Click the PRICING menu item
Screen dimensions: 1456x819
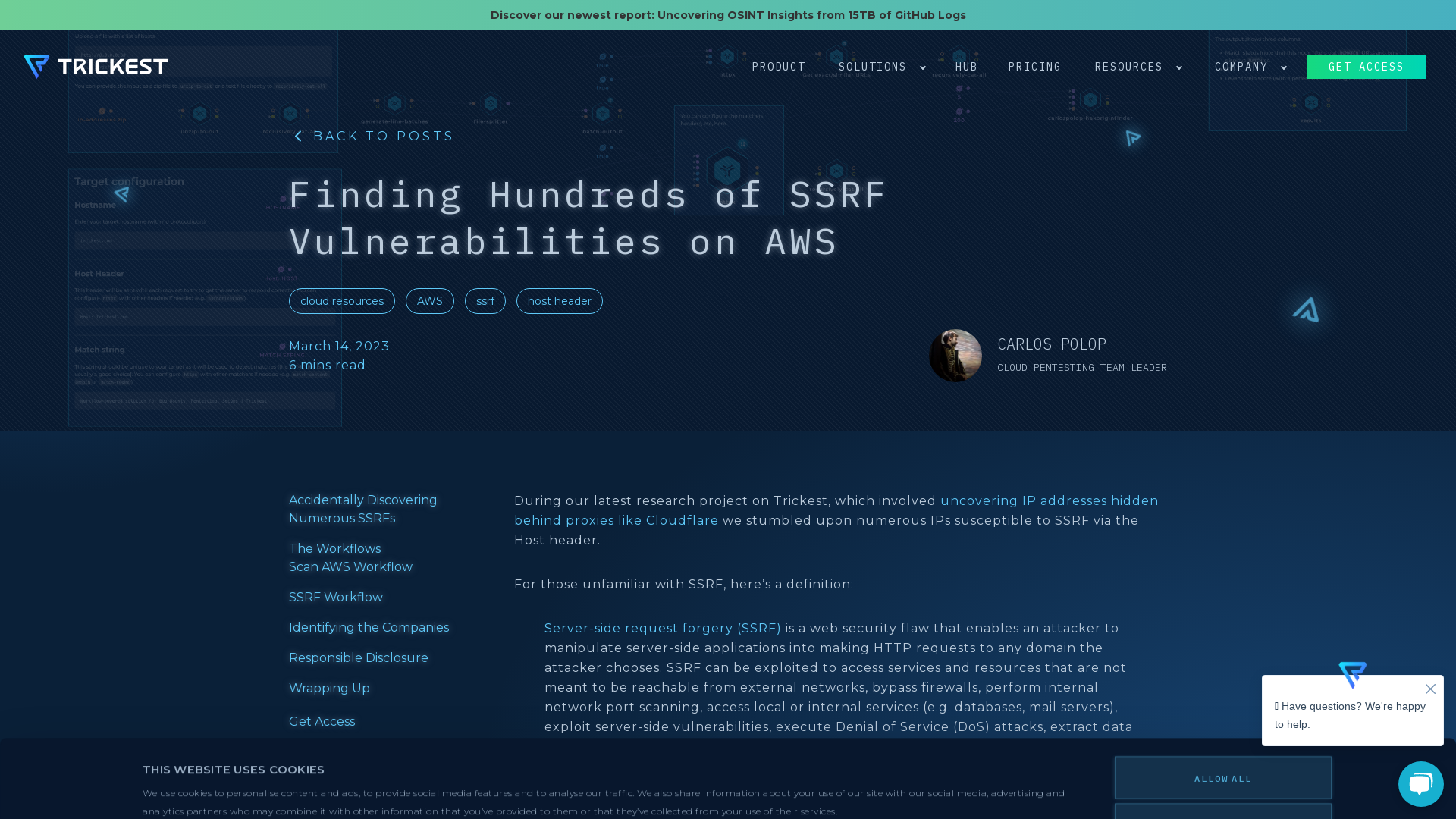click(x=1034, y=66)
